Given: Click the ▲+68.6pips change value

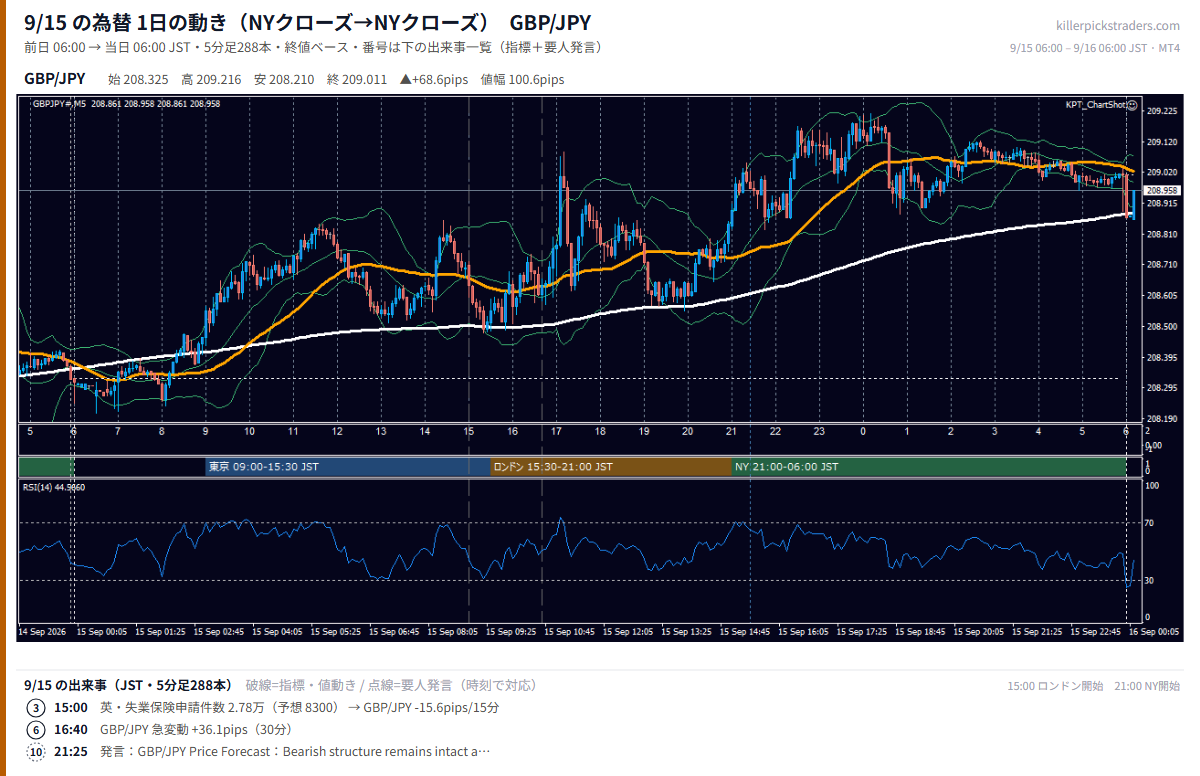Looking at the screenshot, I should click(434, 79).
